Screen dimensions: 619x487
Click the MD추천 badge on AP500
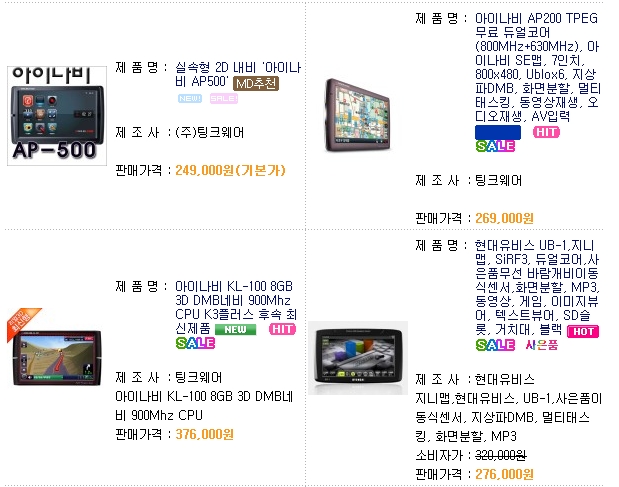point(256,84)
